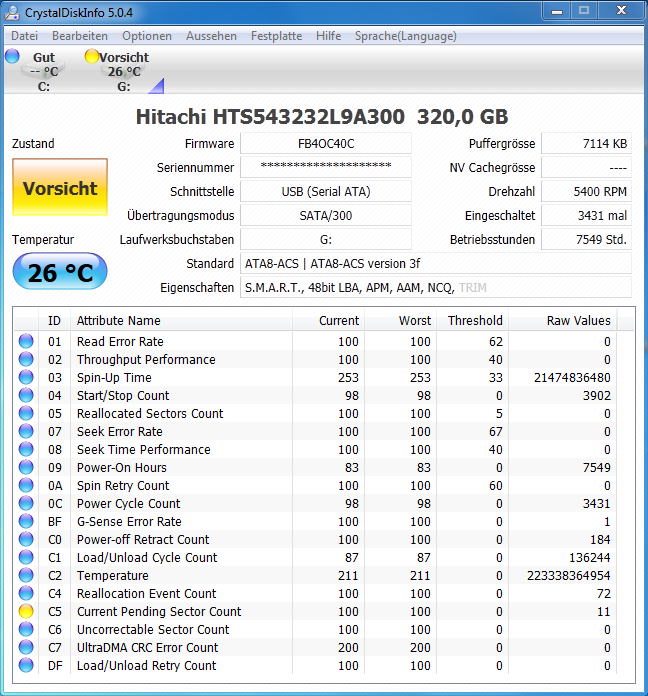
Task: Click the yellow status orb for drive G:
Action: tap(91, 56)
